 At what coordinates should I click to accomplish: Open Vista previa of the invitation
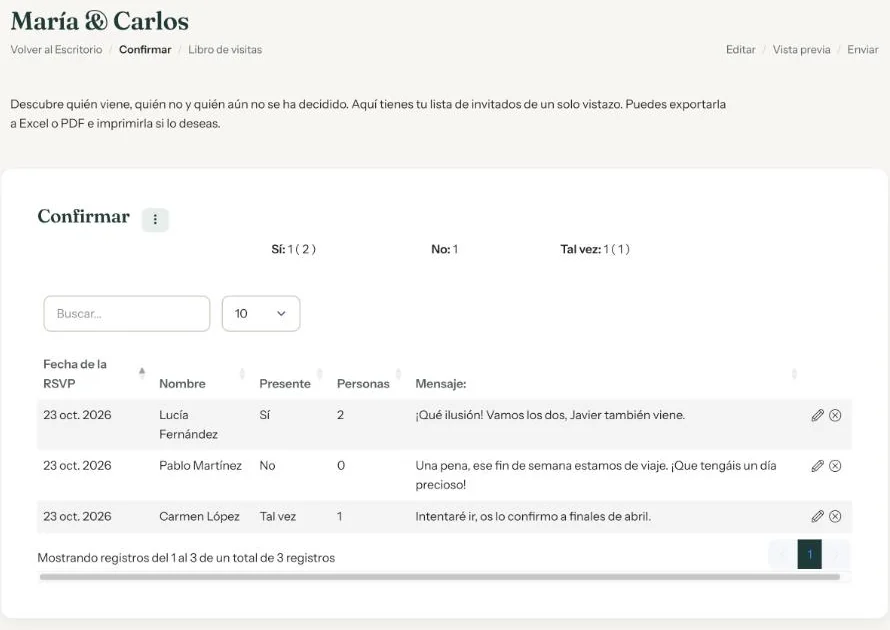point(801,49)
